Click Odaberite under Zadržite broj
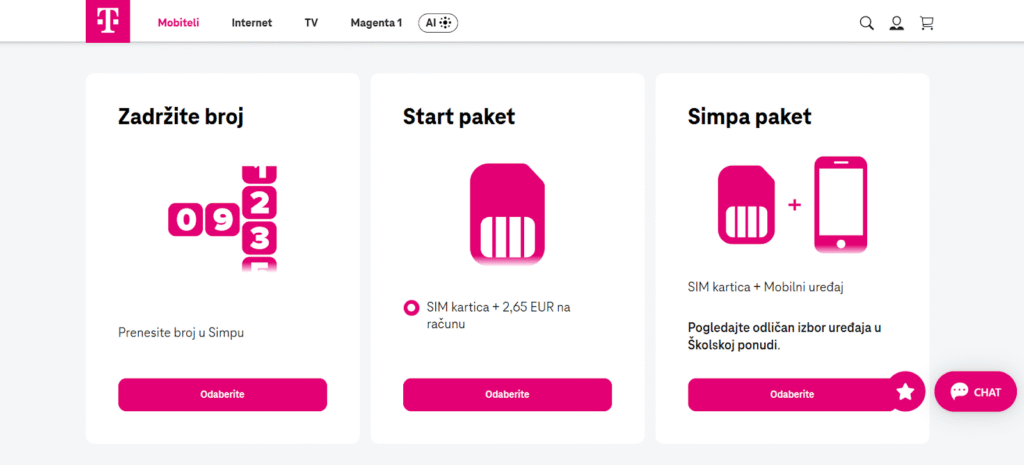This screenshot has height=465, width=1024. click(223, 394)
